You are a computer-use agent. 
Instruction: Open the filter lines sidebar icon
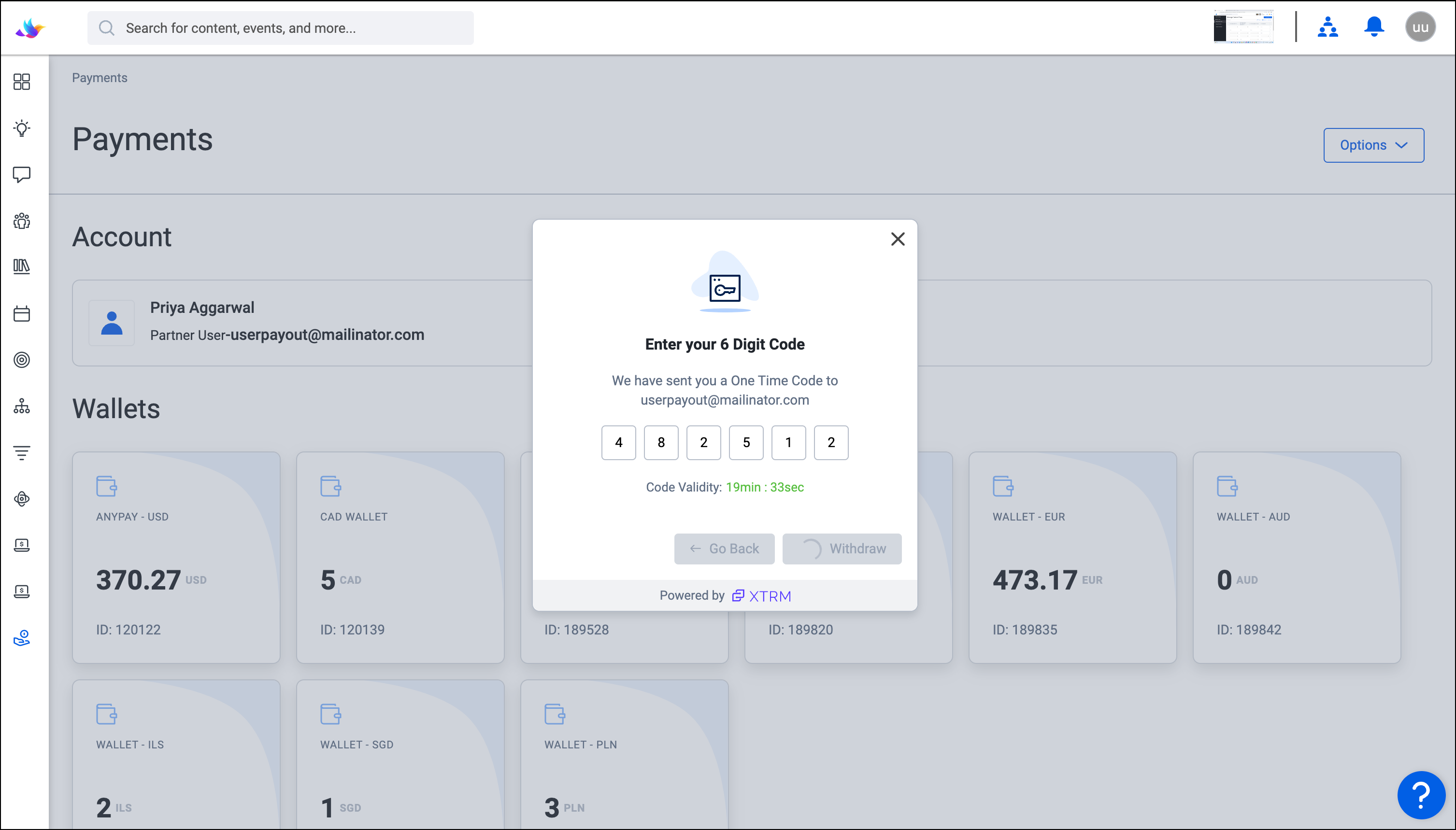click(x=22, y=452)
